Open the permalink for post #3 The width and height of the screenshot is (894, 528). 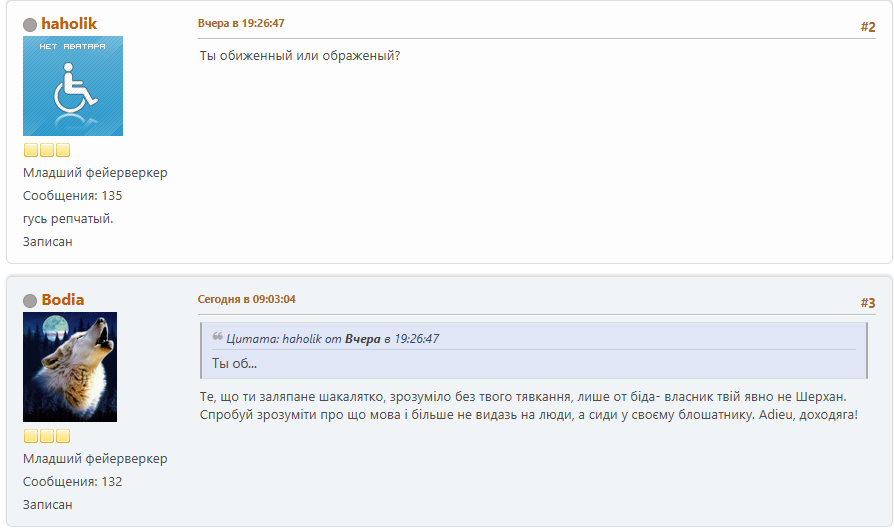(x=868, y=303)
